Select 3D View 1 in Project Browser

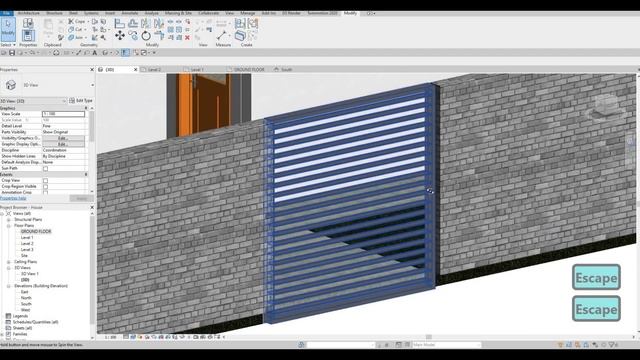29,274
